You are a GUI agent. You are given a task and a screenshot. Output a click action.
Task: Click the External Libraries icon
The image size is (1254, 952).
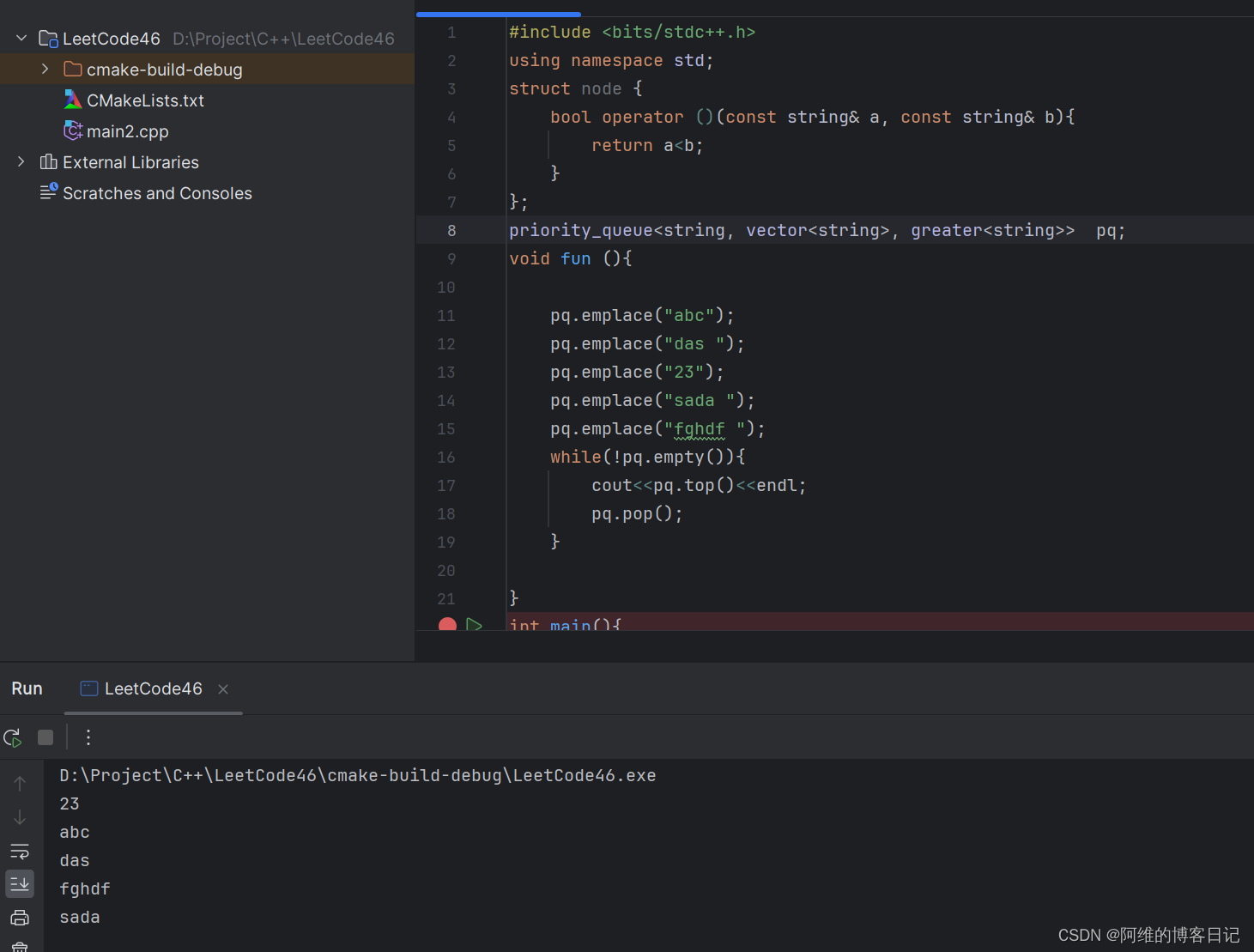coord(49,161)
